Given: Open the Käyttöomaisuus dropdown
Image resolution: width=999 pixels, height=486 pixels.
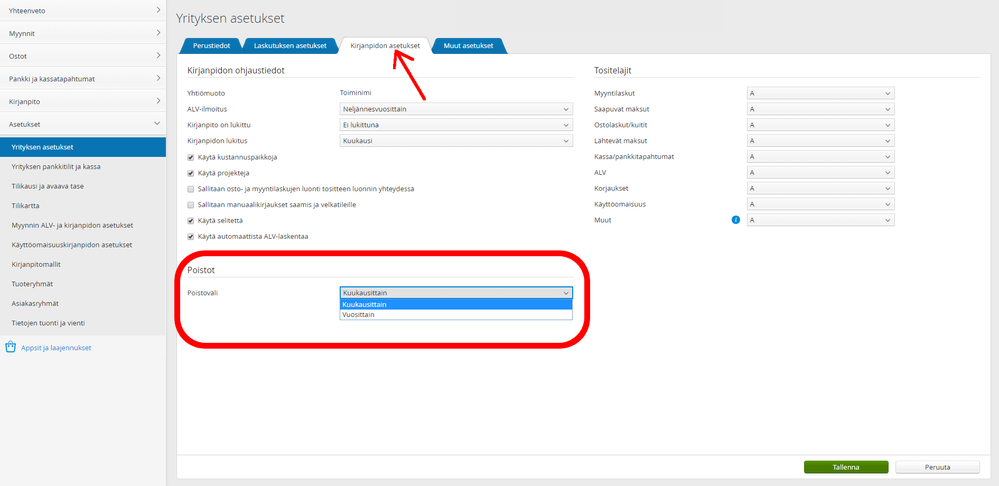Looking at the screenshot, I should coord(821,204).
